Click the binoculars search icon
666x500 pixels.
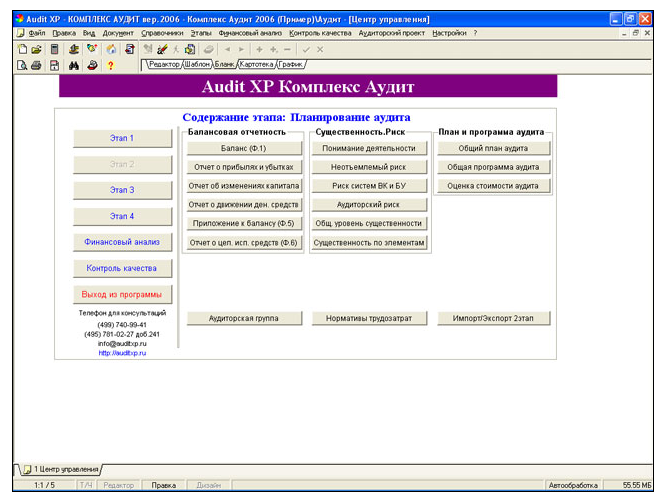coord(74,65)
